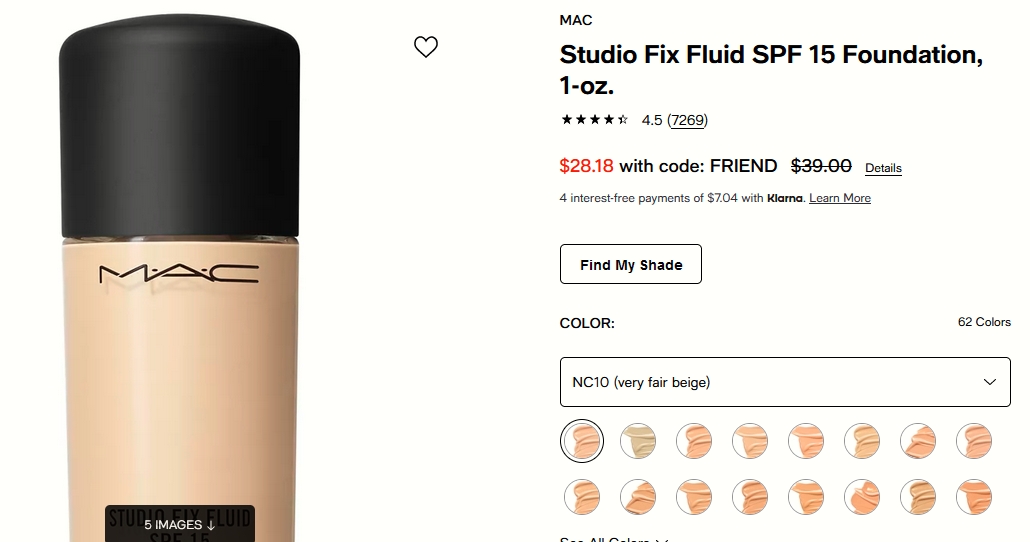Image resolution: width=1030 pixels, height=542 pixels.
Task: Click the star rating icons
Action: tap(594, 120)
